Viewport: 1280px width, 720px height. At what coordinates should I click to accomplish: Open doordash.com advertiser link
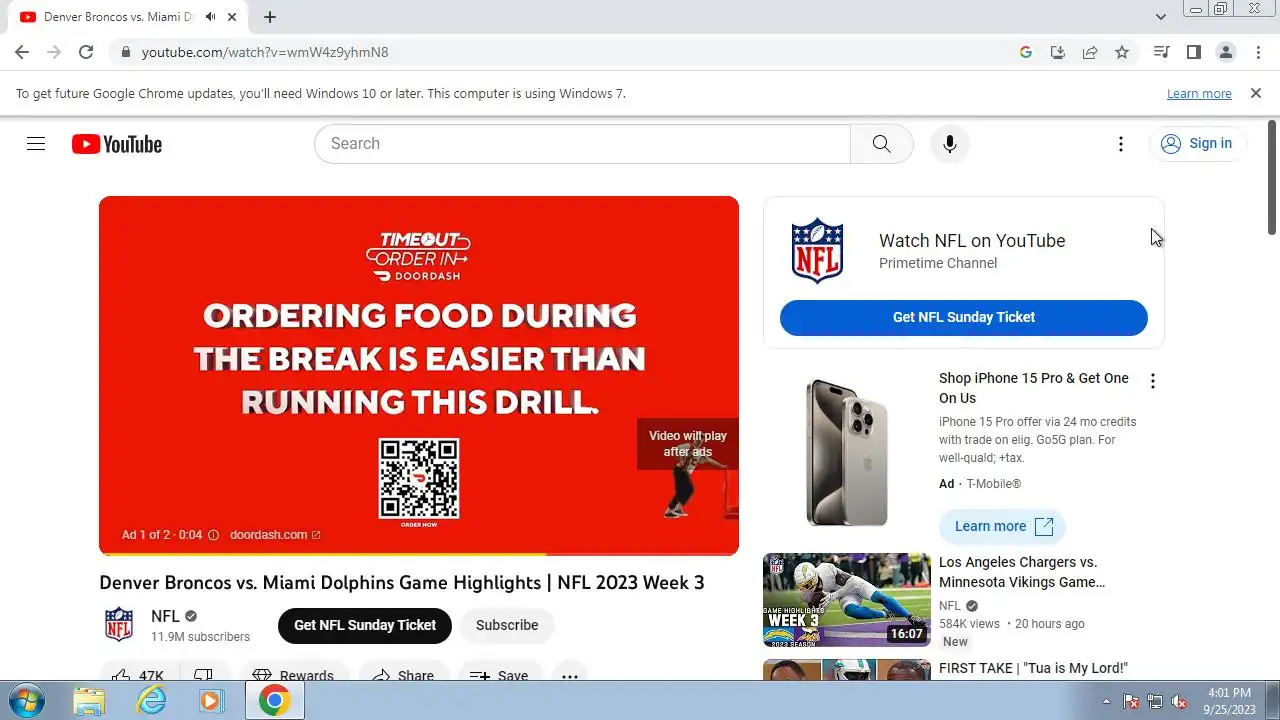pyautogui.click(x=275, y=535)
